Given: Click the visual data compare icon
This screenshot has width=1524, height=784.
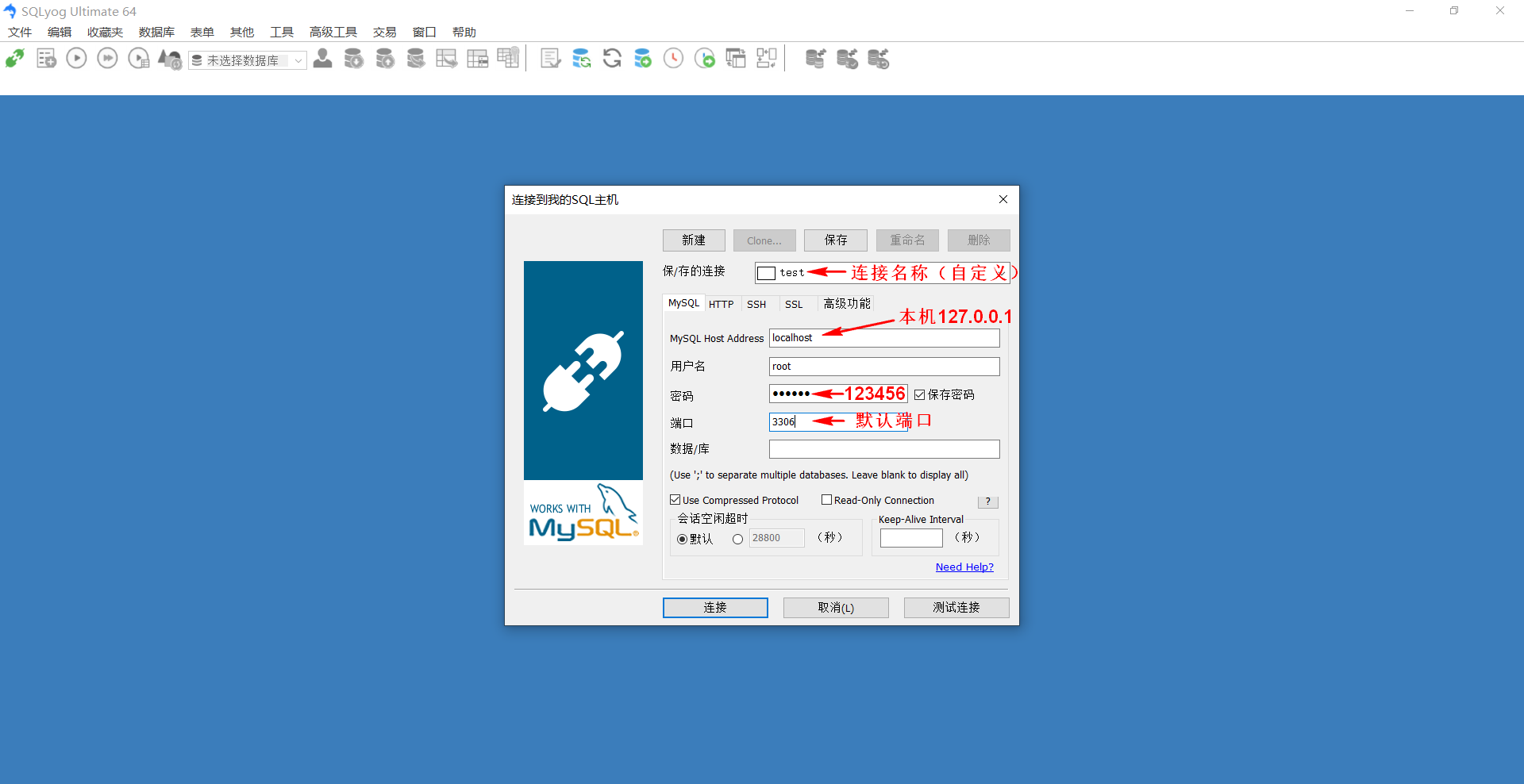Looking at the screenshot, I should click(x=767, y=59).
